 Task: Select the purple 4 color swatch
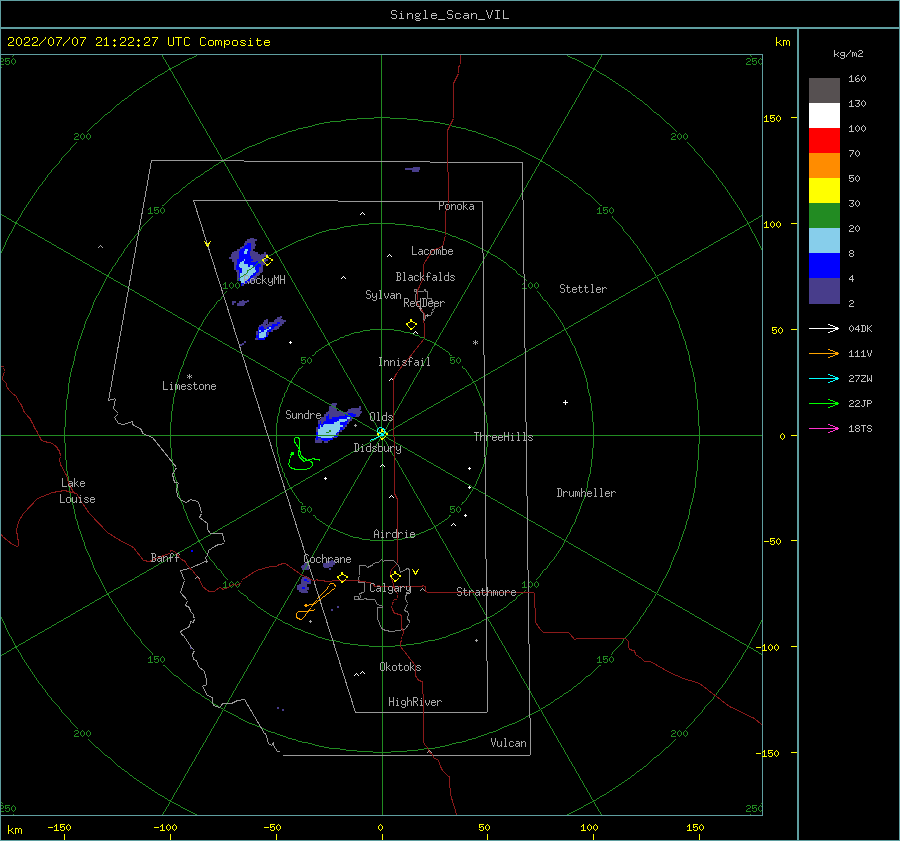click(824, 290)
